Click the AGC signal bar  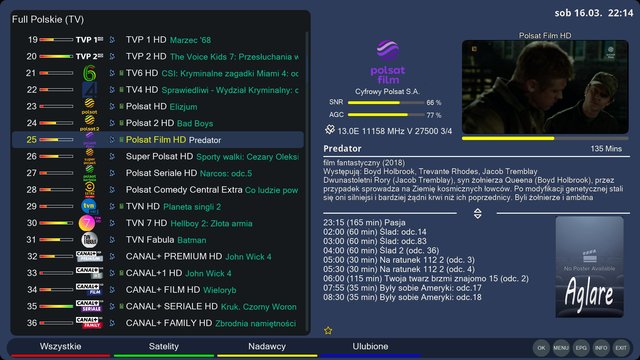pos(386,115)
